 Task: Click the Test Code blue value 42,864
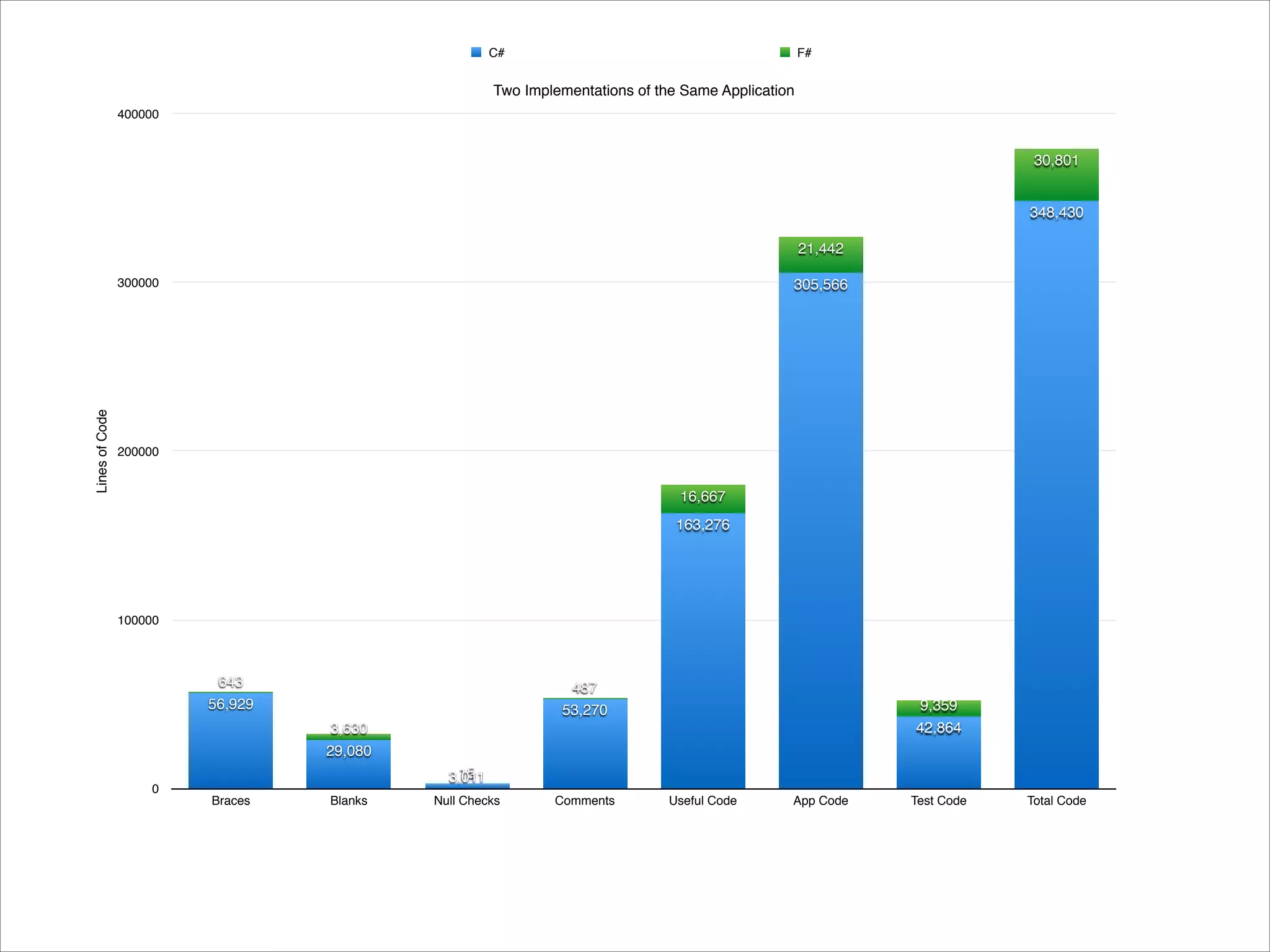[x=938, y=728]
